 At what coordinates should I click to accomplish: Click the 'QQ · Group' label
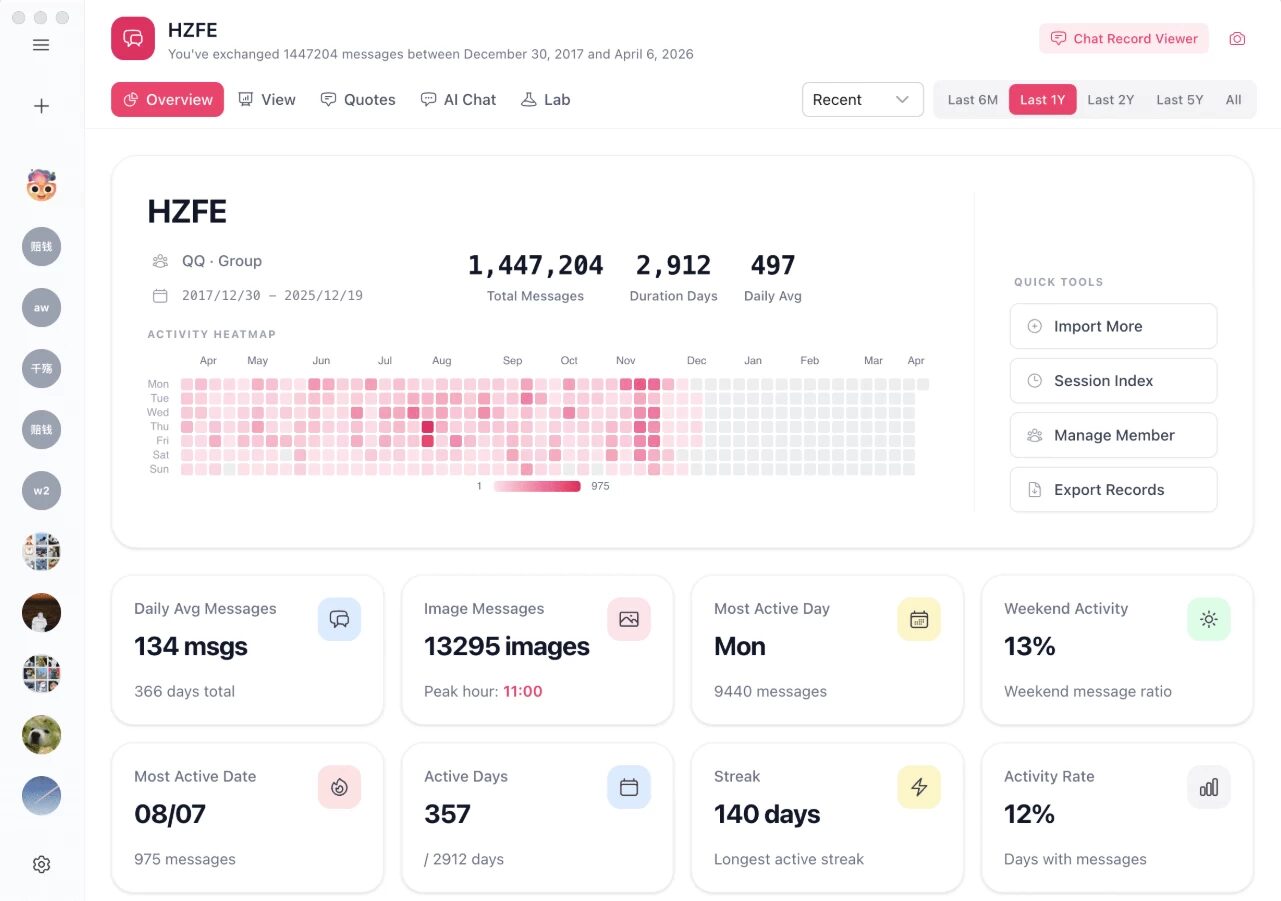pyautogui.click(x=222, y=261)
